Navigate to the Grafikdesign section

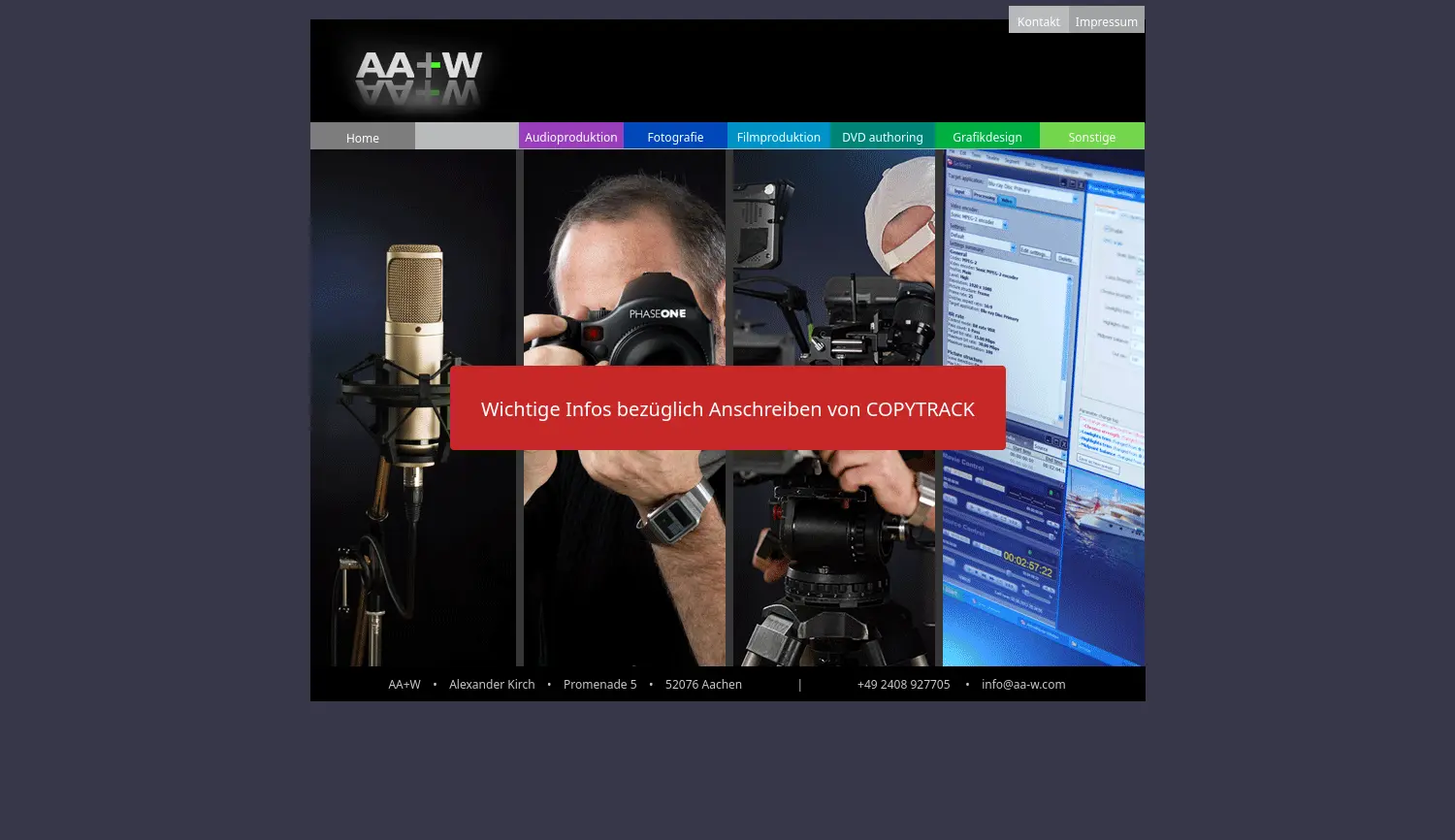coord(986,137)
